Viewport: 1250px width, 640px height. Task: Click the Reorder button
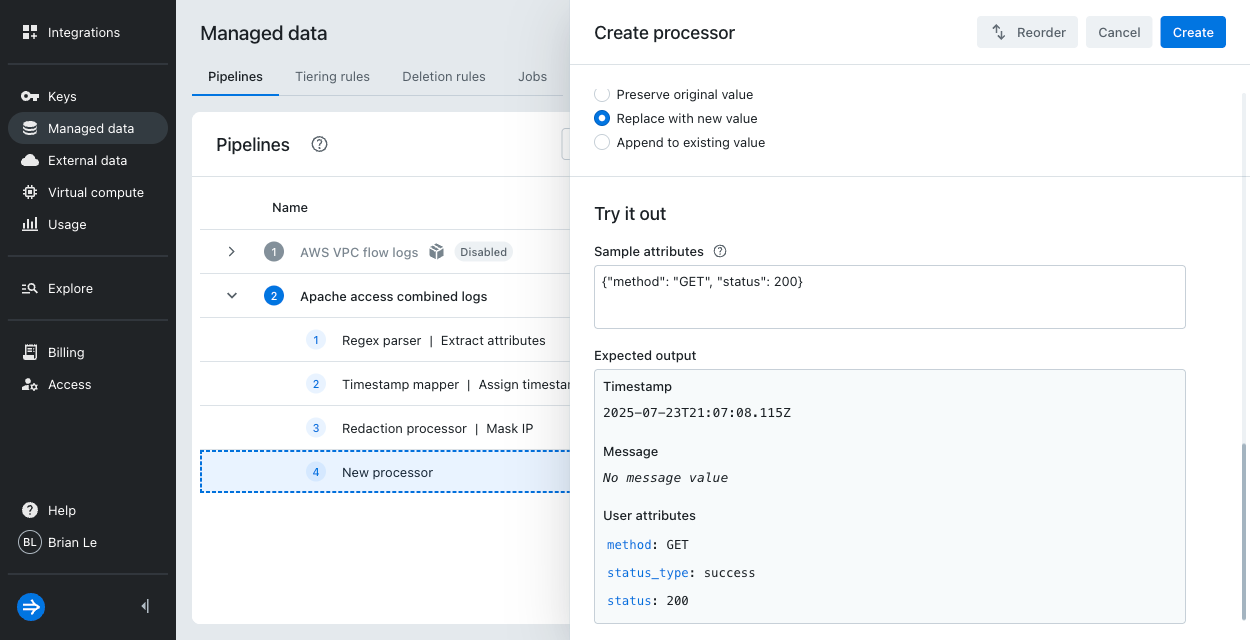tap(1027, 32)
